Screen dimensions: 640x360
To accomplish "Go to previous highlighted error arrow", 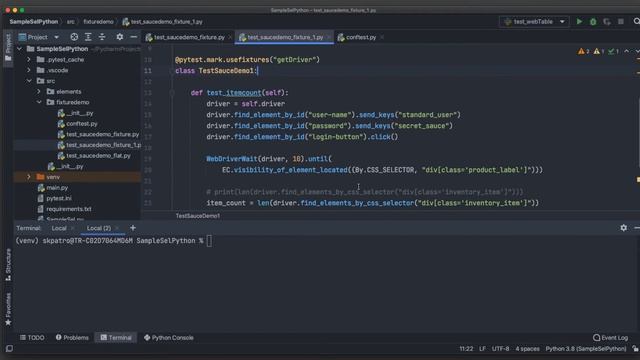I will 627,51.
